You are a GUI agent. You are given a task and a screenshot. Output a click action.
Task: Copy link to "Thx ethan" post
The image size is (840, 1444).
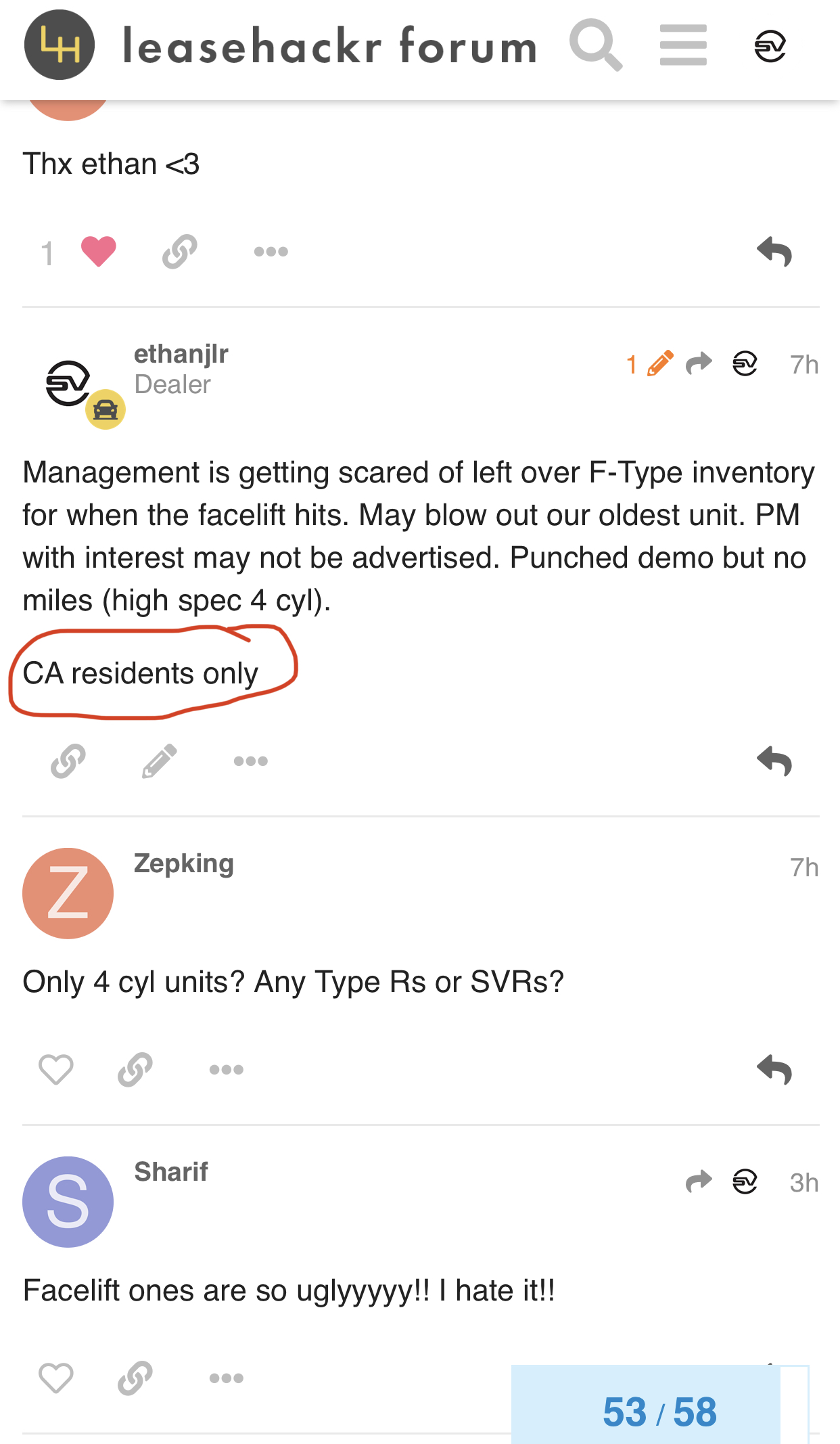180,252
